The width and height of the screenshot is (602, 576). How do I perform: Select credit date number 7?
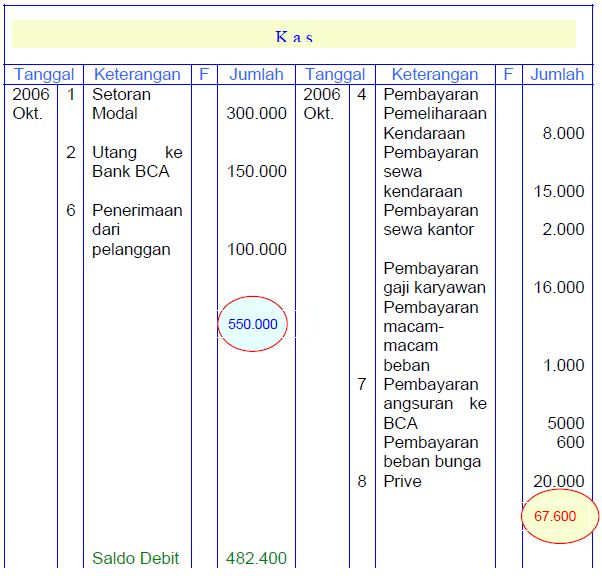point(362,384)
